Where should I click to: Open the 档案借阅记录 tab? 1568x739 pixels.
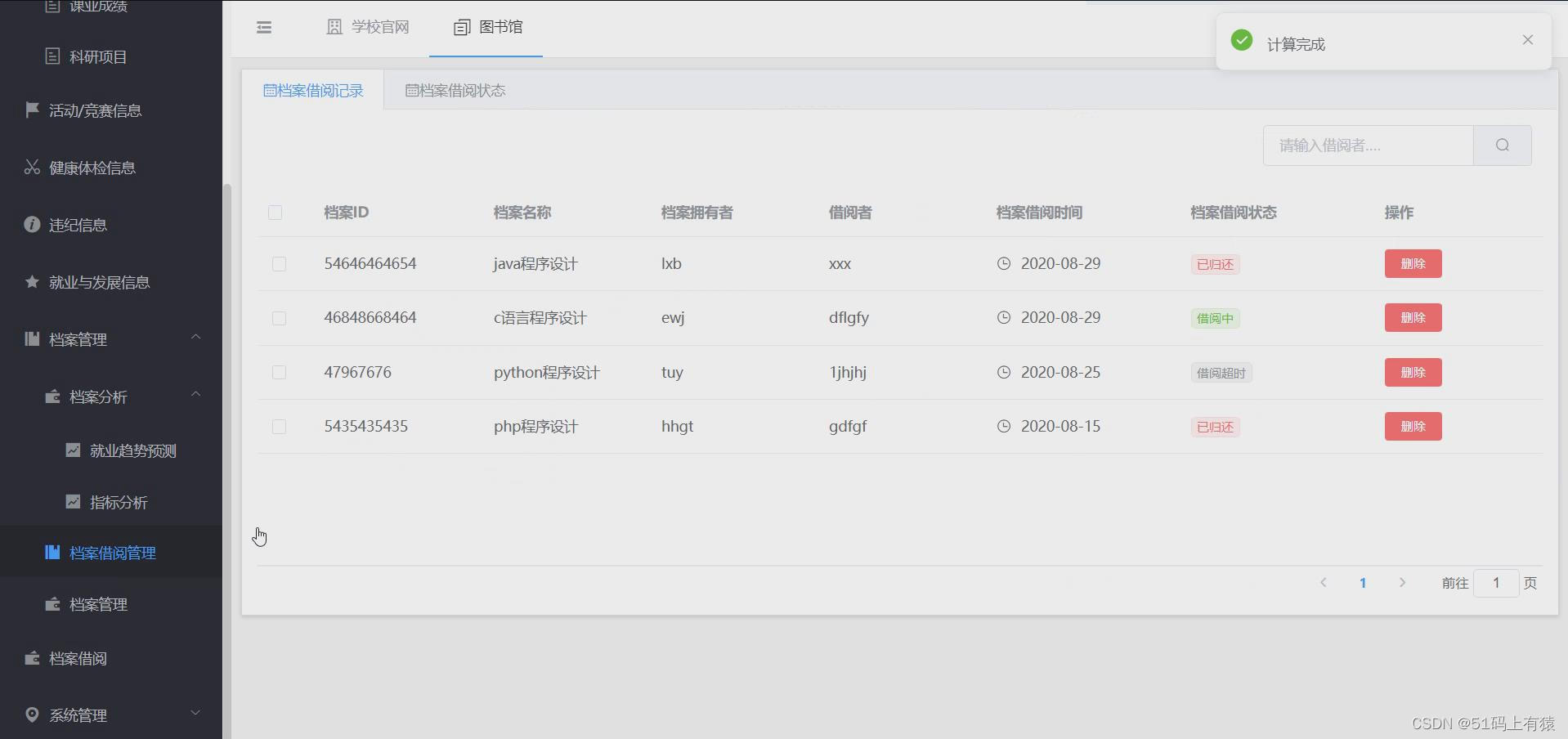pyautogui.click(x=313, y=90)
